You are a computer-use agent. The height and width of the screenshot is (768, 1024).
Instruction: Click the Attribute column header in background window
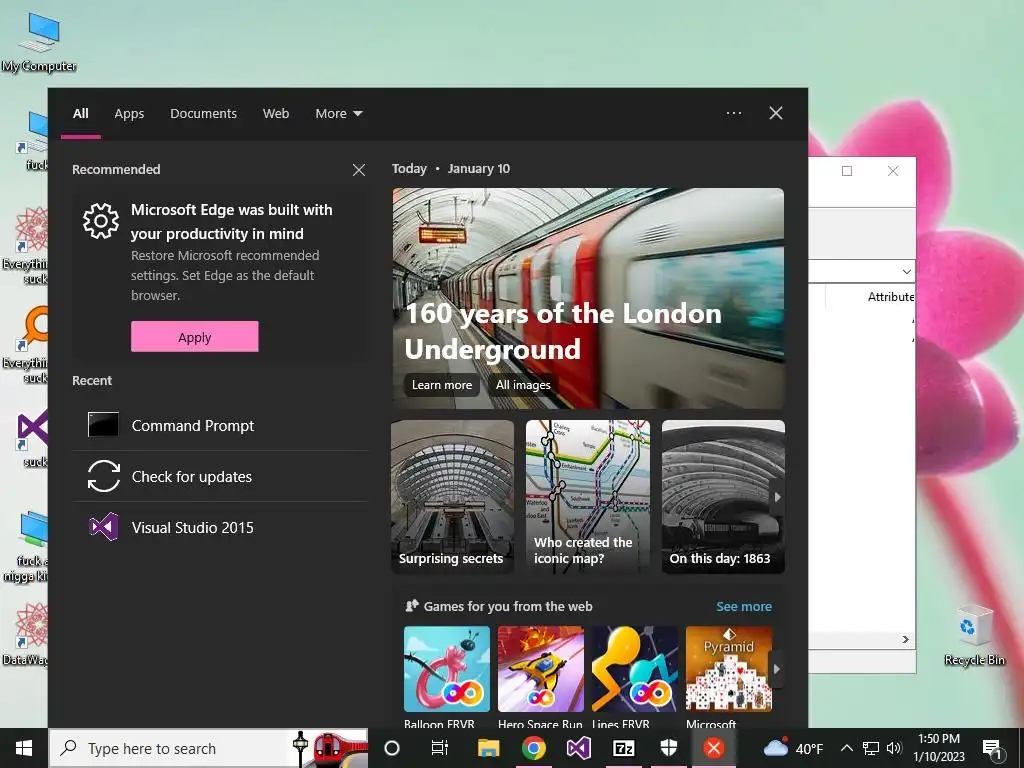[x=890, y=296]
